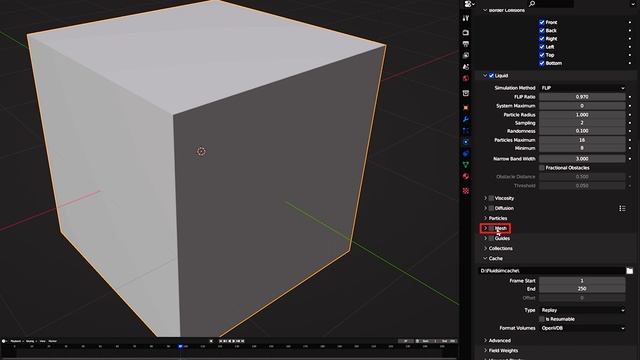640x360 pixels.
Task: Open the Render properties tab
Action: click(466, 32)
